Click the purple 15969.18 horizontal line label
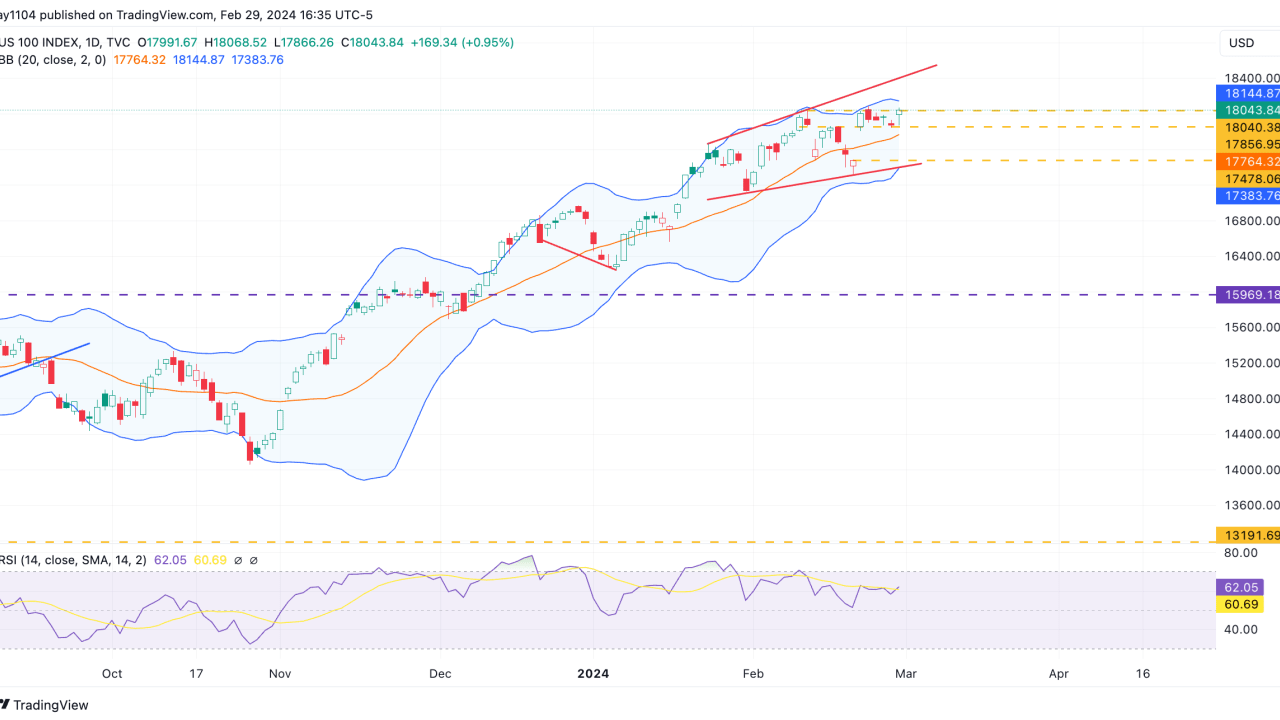 pyautogui.click(x=1247, y=295)
